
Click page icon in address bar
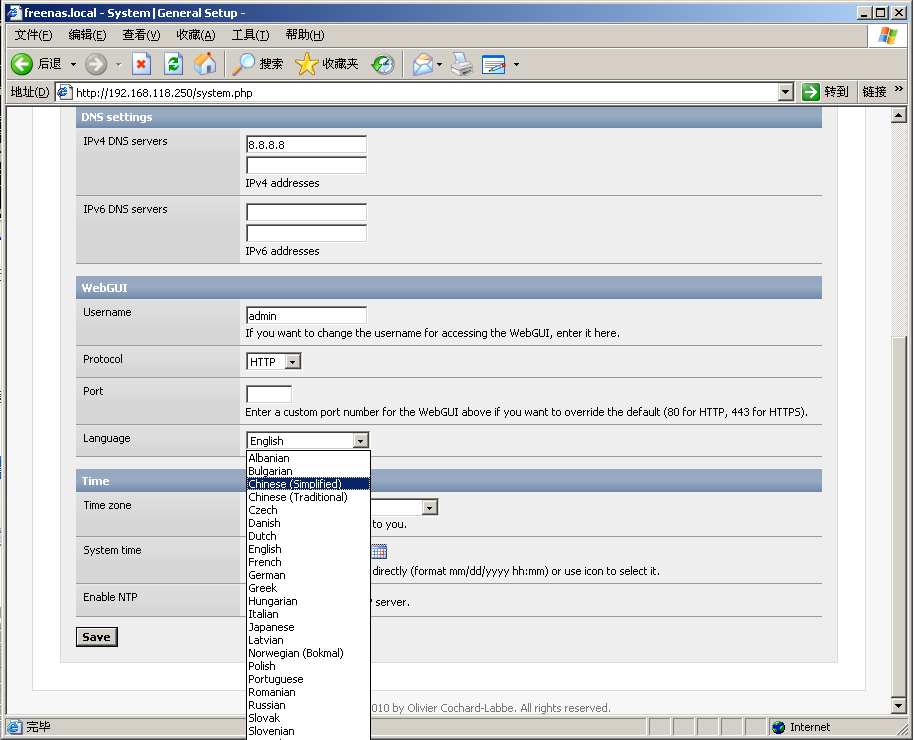tap(64, 92)
